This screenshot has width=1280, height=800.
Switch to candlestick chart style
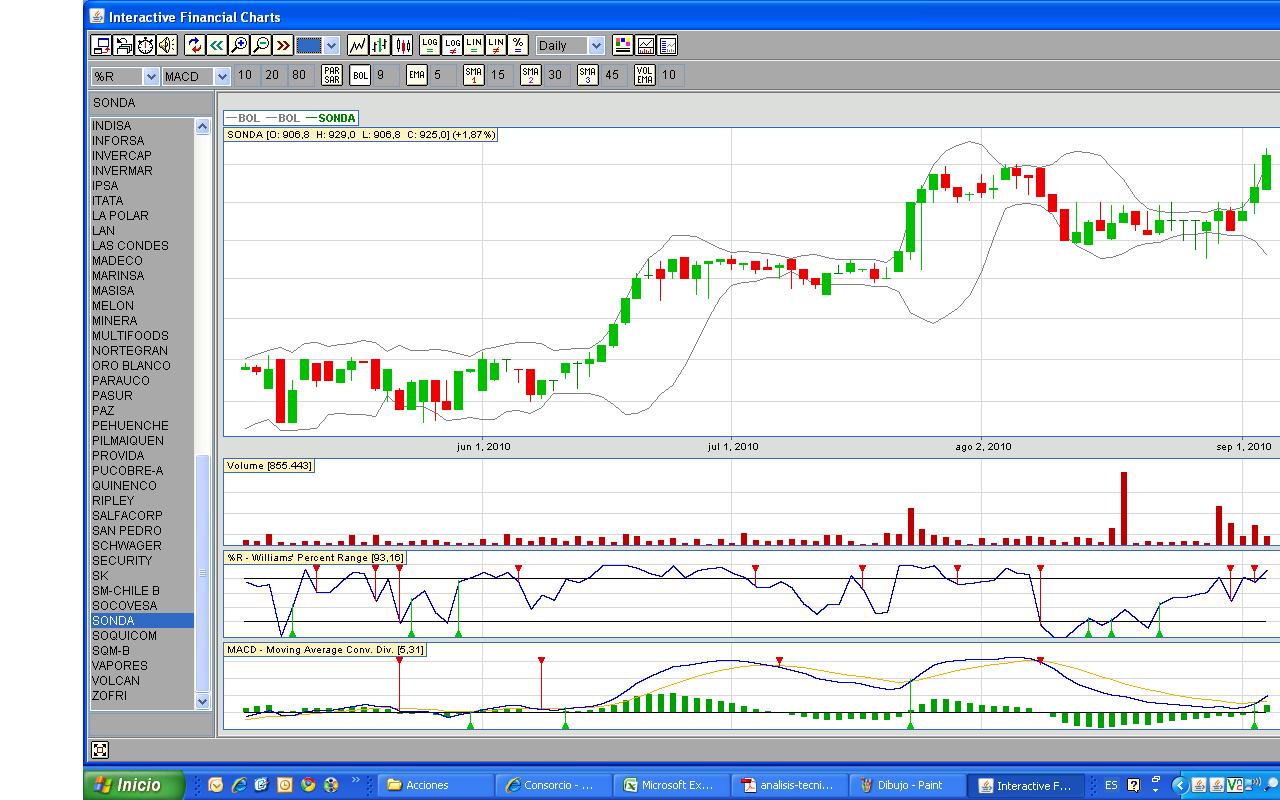point(403,45)
